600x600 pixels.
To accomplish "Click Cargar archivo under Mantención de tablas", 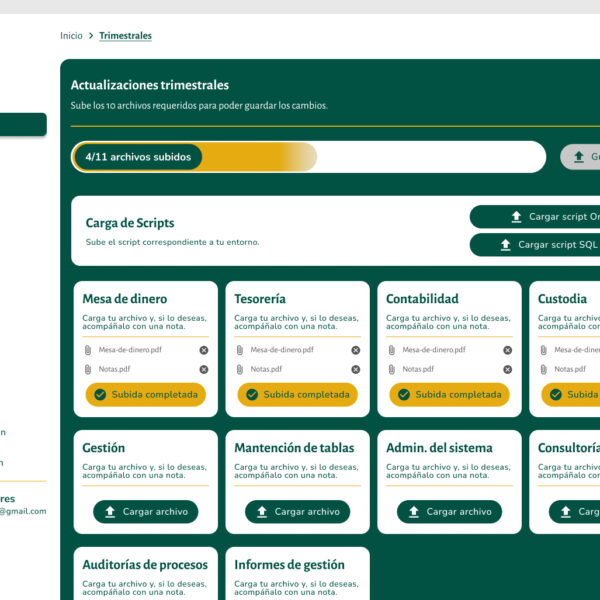I will click(297, 512).
